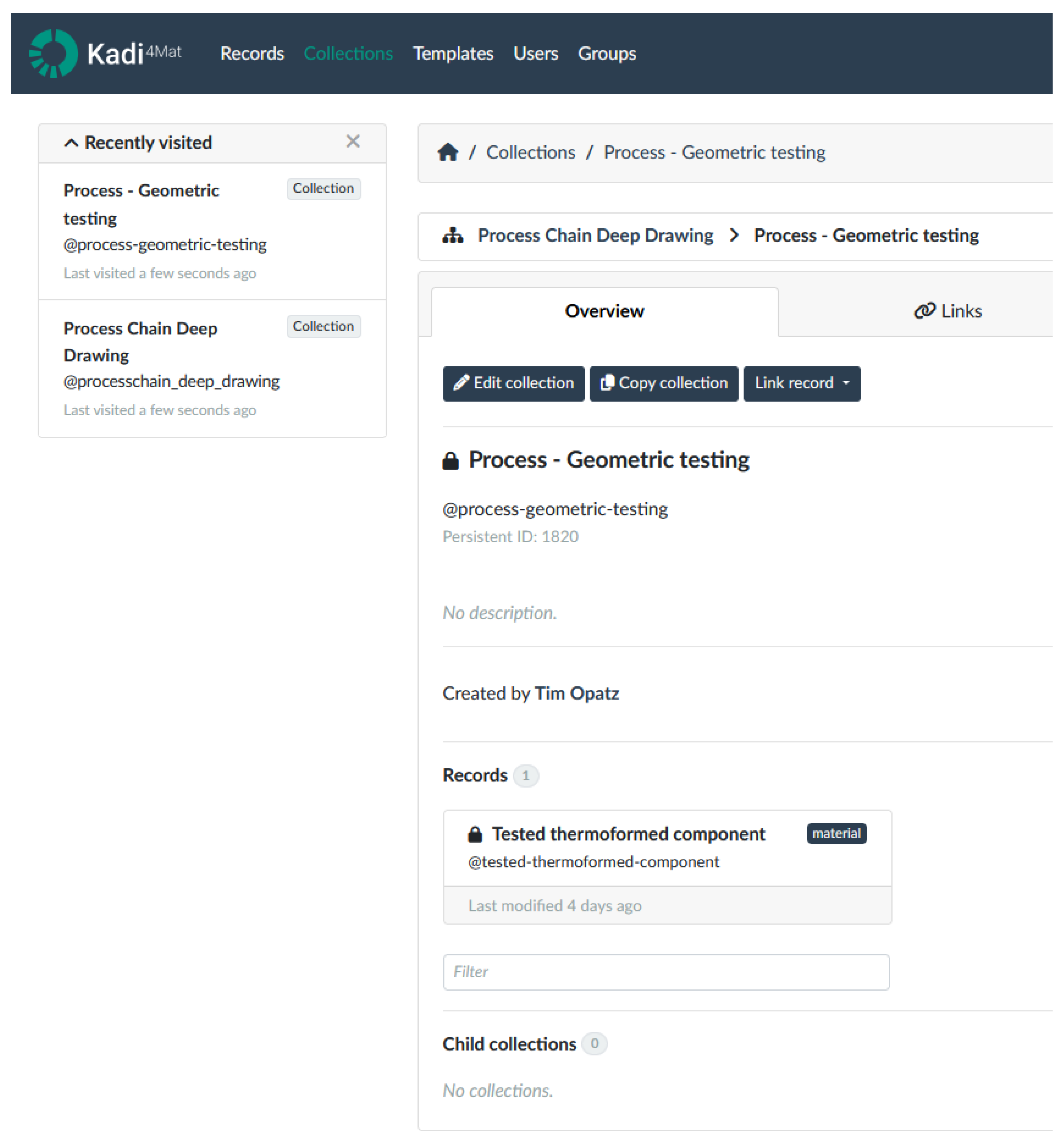Viewport: 1064px width, 1144px height.
Task: Open Process Chain Deep Drawing parent collection
Action: click(x=595, y=235)
